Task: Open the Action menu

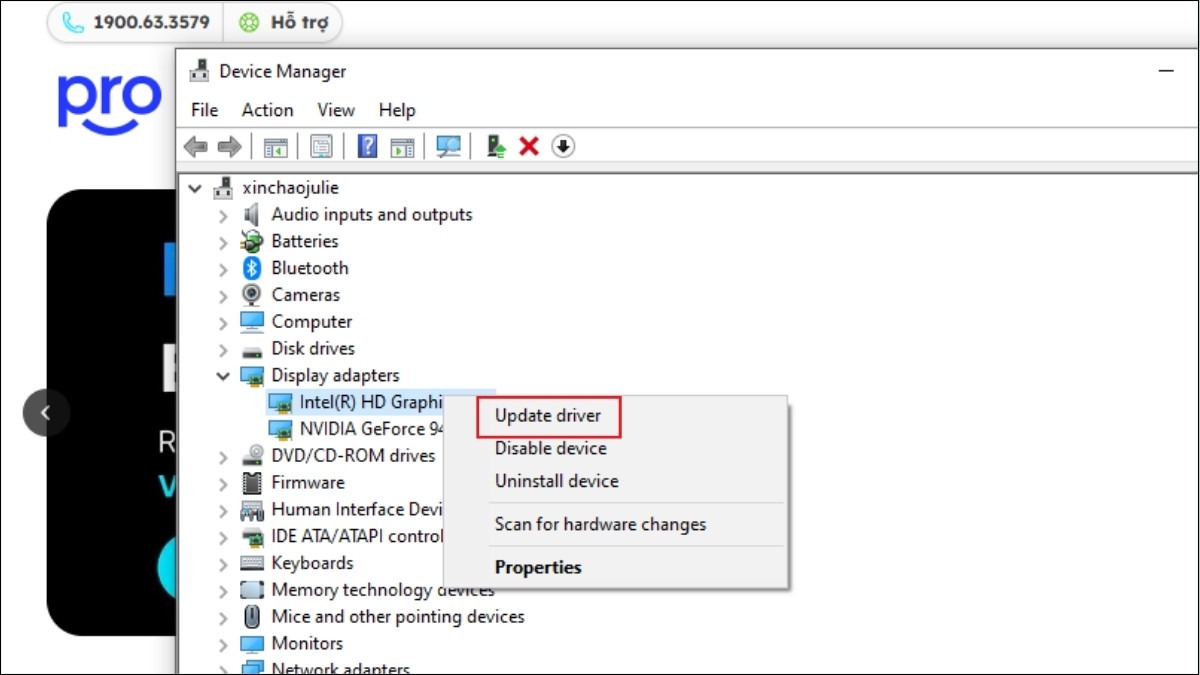Action: point(267,110)
